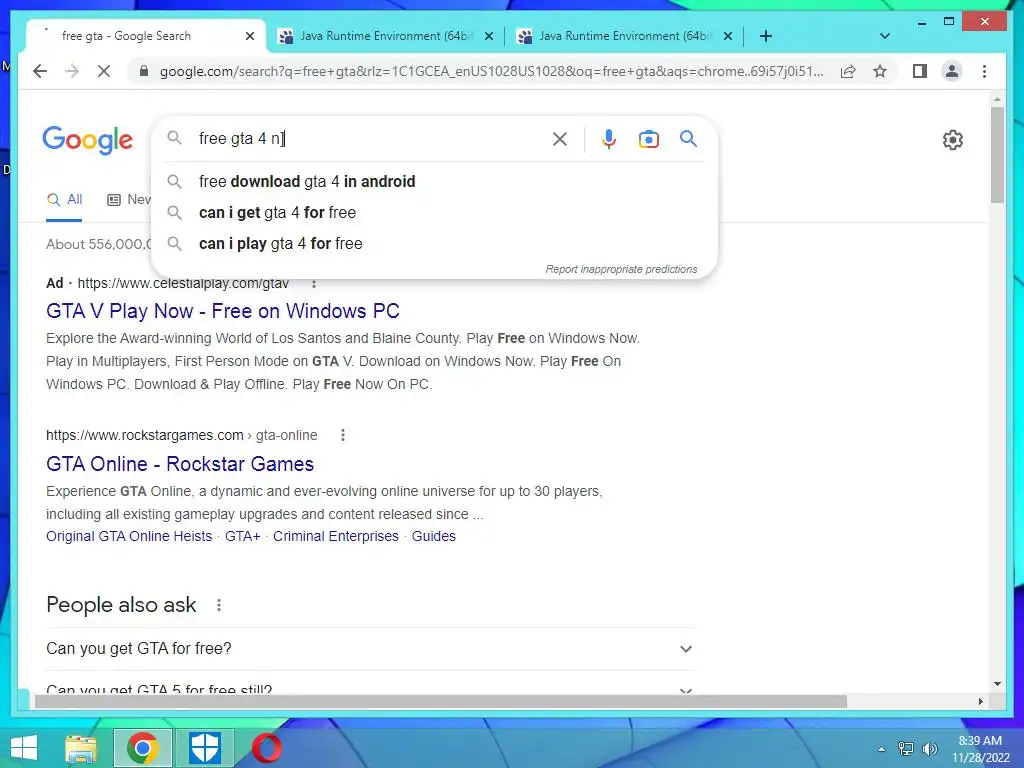
Task: Open 'Criminal Enterprises' sitelink
Action: coord(336,536)
